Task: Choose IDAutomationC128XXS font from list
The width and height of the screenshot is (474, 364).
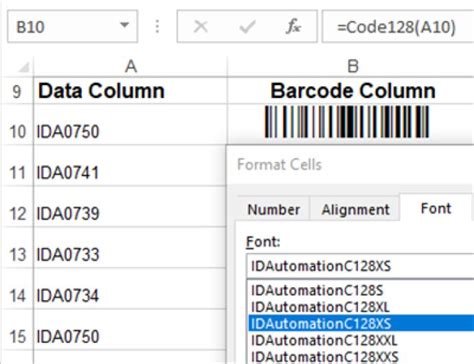Action: (361, 356)
